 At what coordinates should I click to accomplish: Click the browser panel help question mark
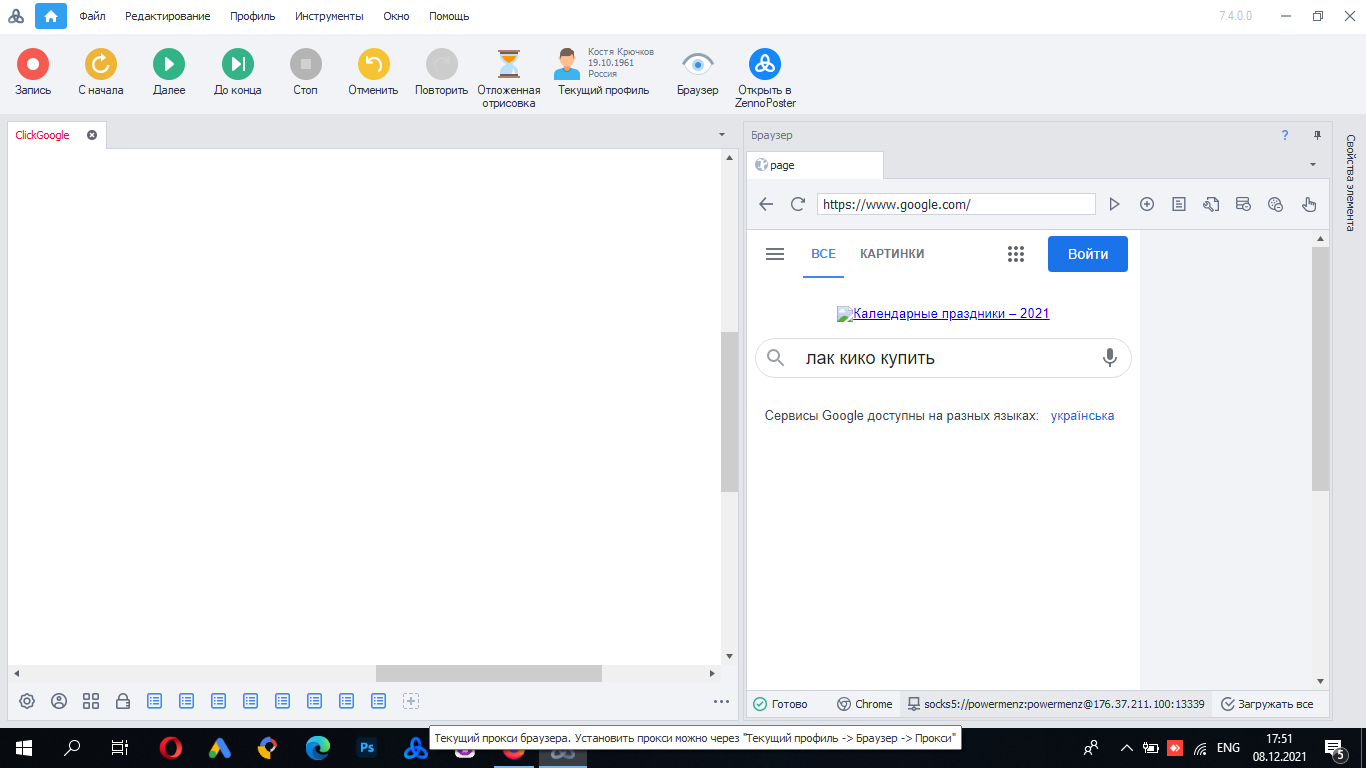click(1285, 135)
